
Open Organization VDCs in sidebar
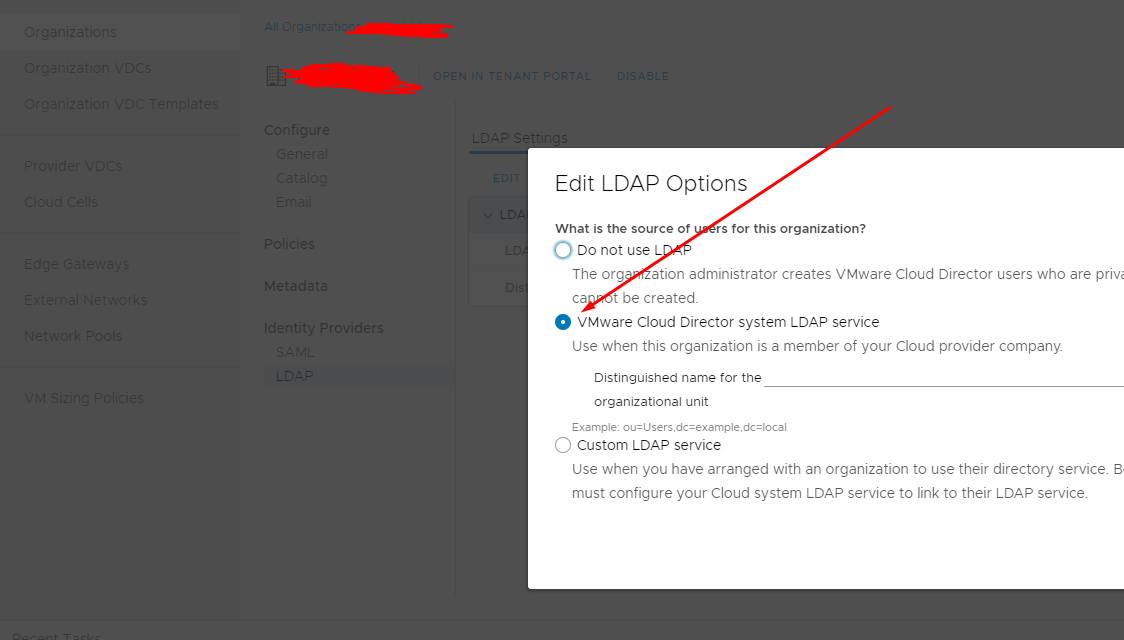click(87, 68)
